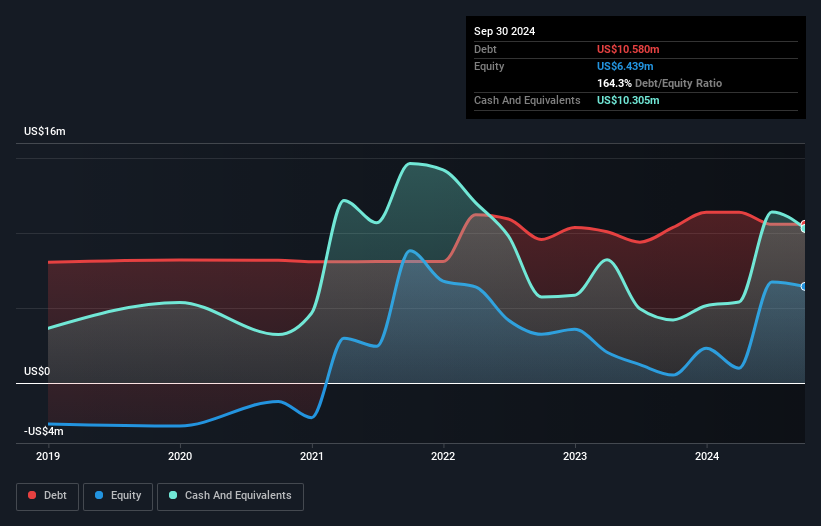Select the 2023 x-axis label

575,456
